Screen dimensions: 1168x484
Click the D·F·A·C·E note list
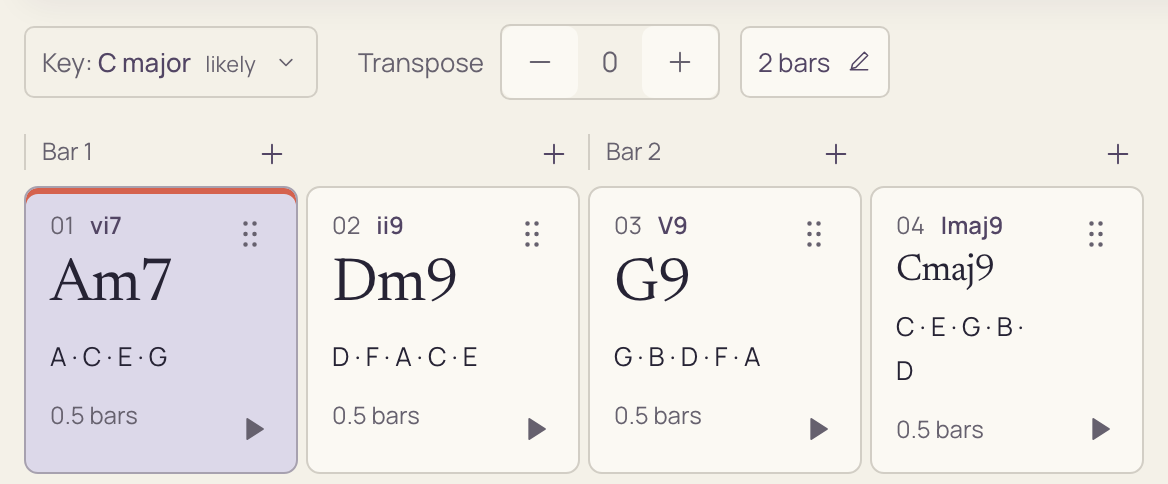point(404,357)
